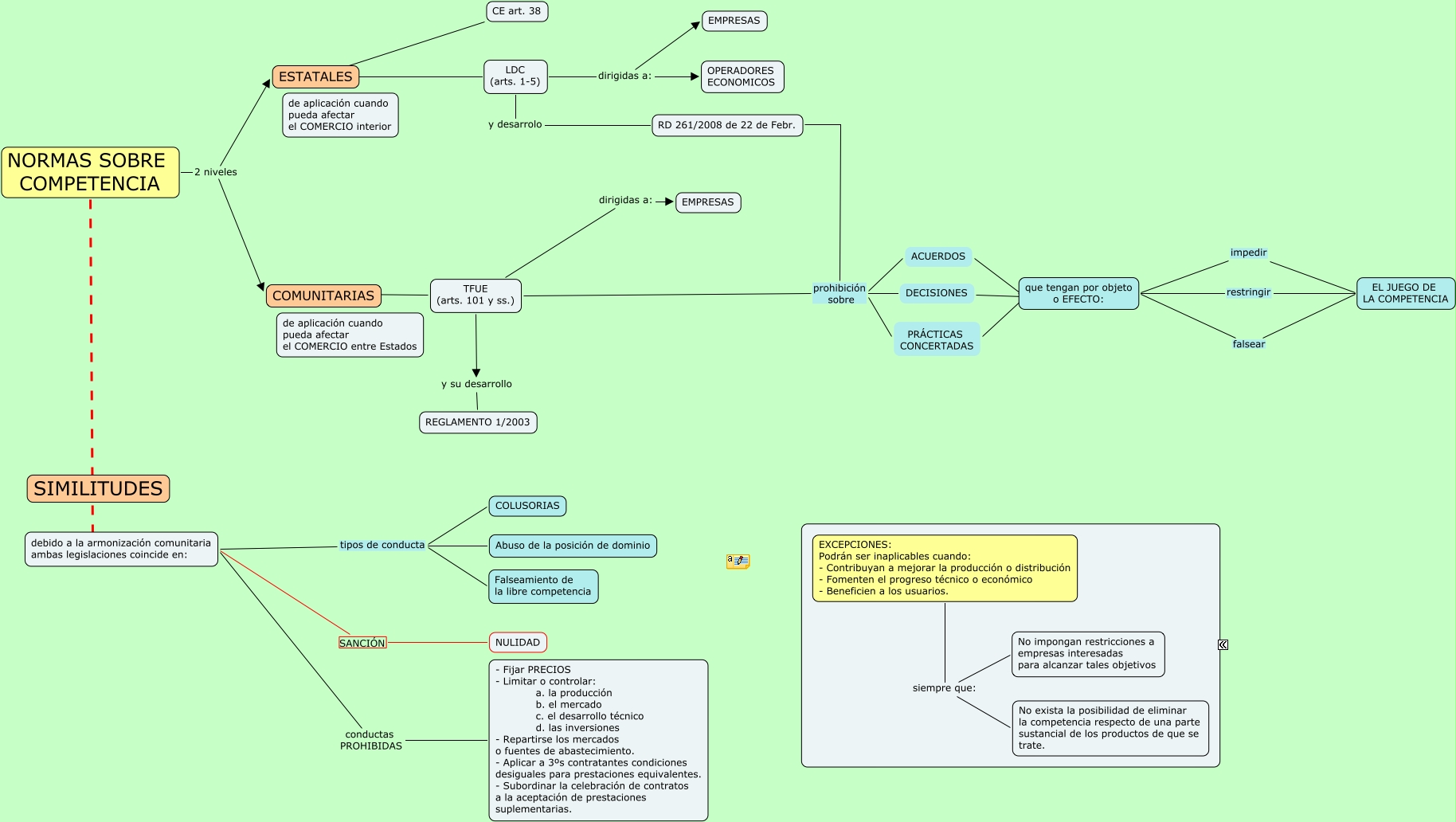Viewport: 1456px width, 822px height.
Task: Click the PRÁCTICAS CONCERTADAS node
Action: click(x=936, y=340)
